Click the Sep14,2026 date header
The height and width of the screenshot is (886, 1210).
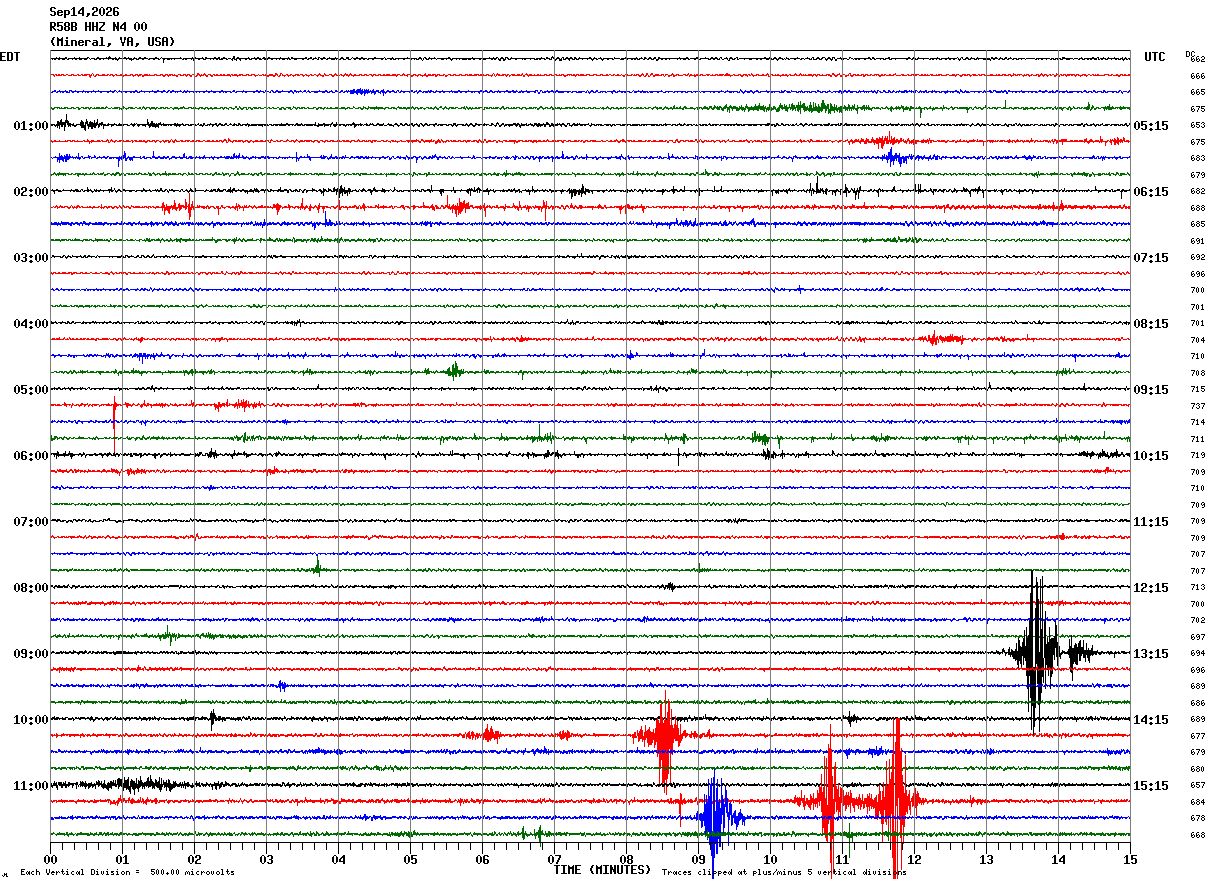[84, 12]
